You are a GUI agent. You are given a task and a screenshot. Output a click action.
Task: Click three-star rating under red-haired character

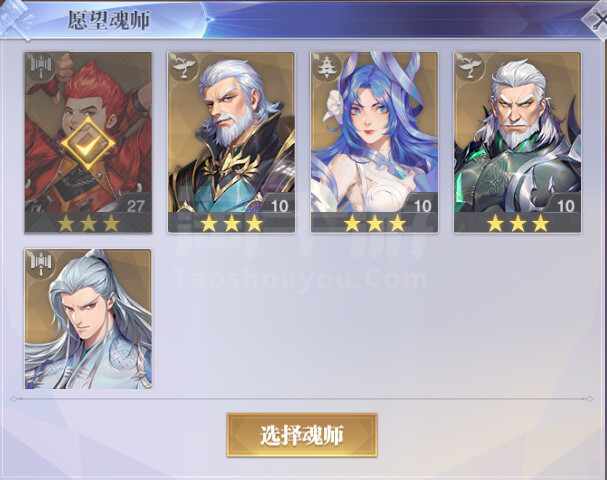pyautogui.click(x=88, y=223)
